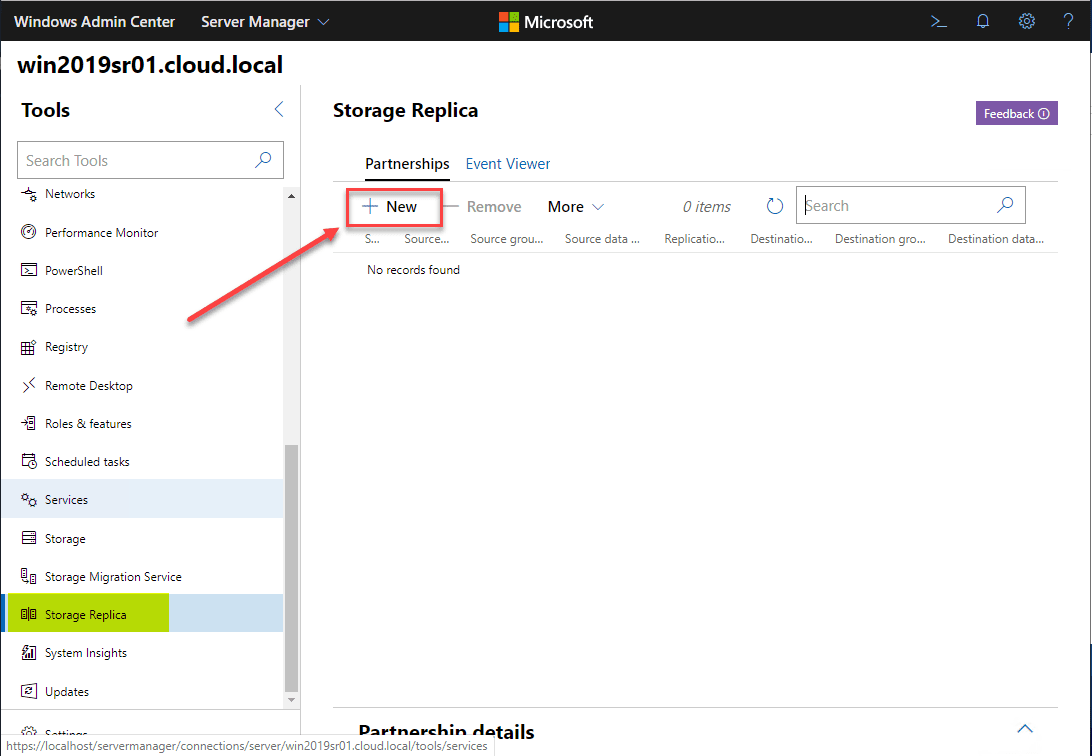
Task: Collapse the Tools side panel
Action: tap(279, 110)
